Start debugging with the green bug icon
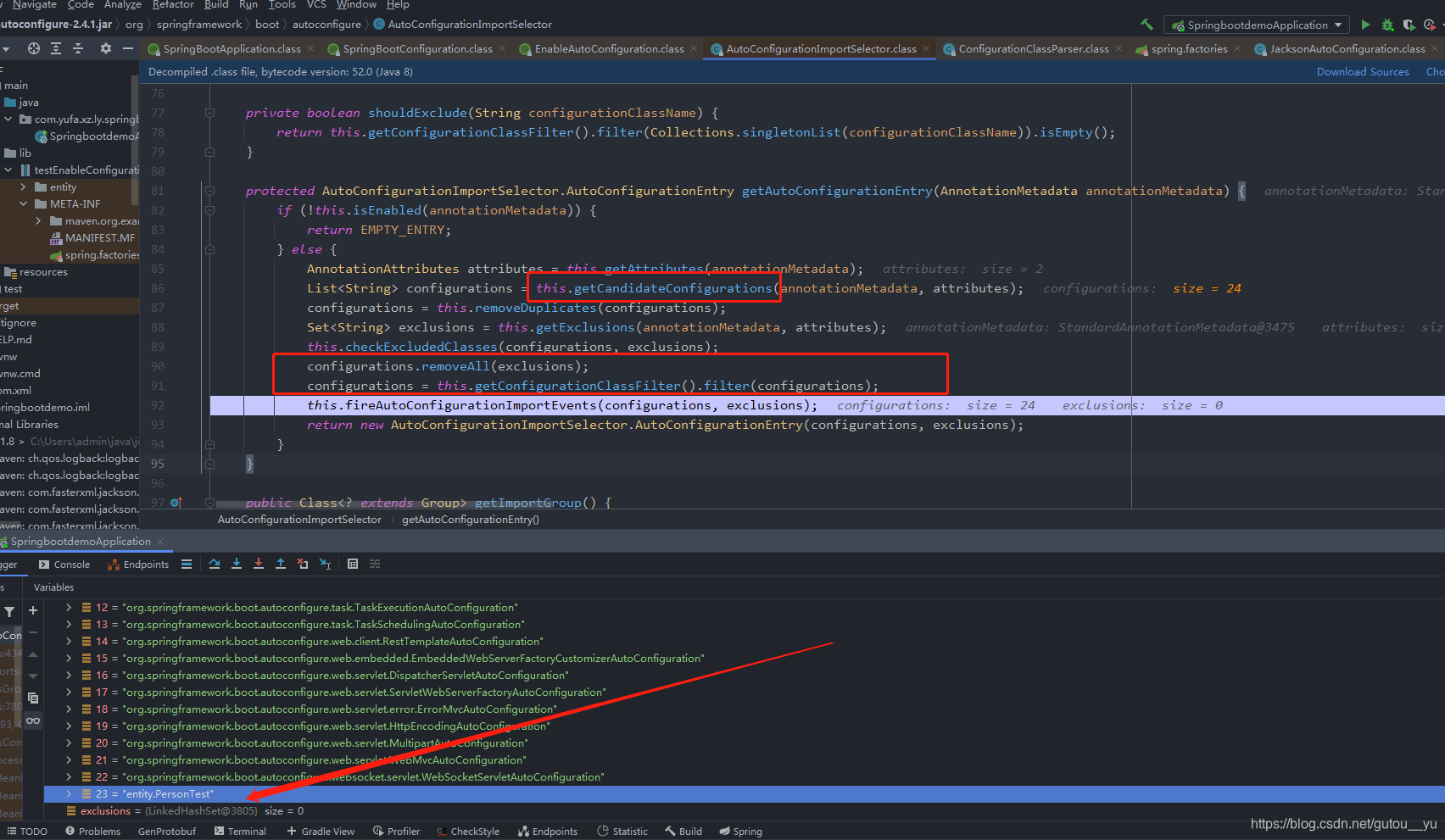The height and width of the screenshot is (840, 1445). (x=1387, y=25)
